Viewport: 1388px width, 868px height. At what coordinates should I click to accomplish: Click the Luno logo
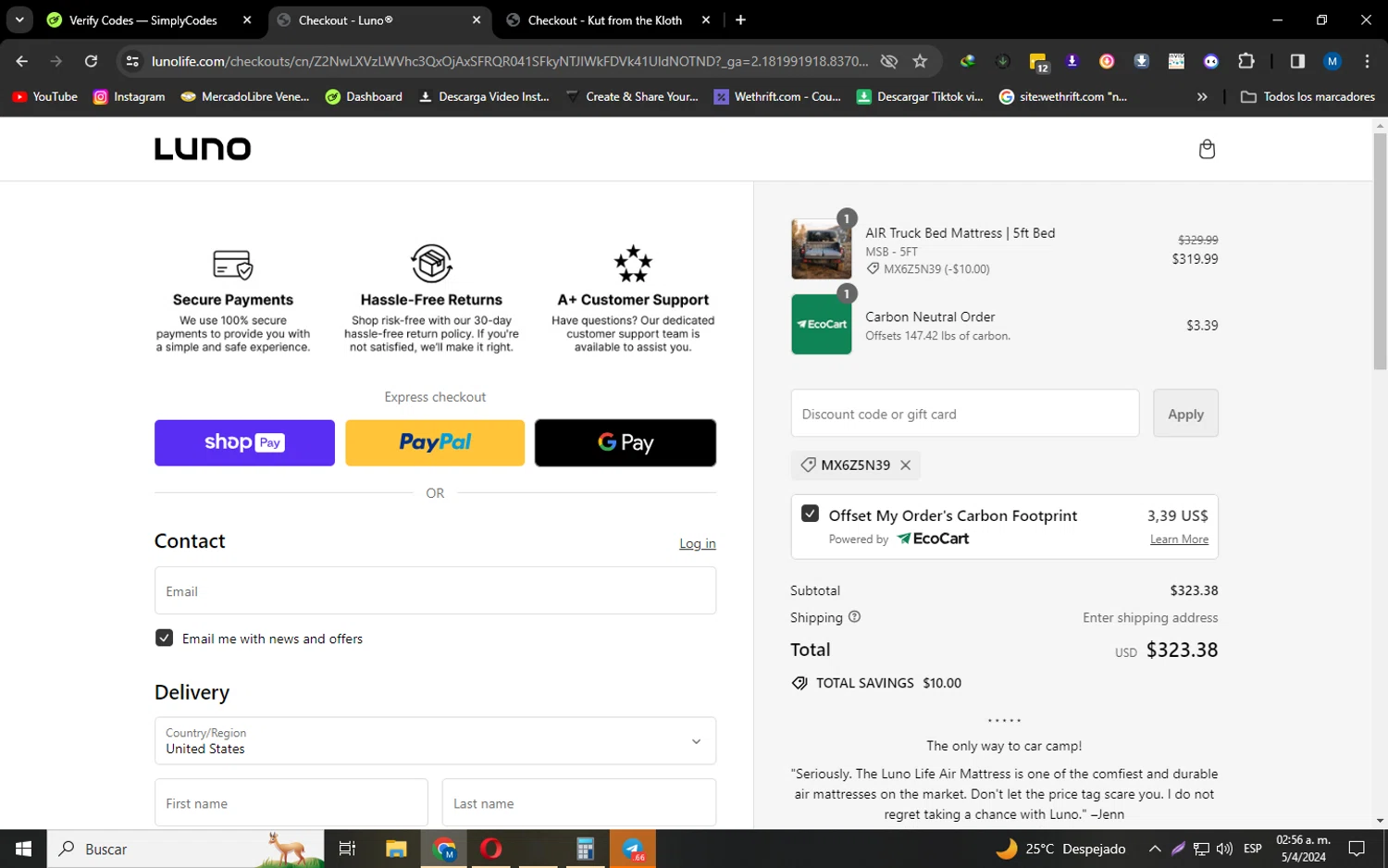(x=203, y=149)
